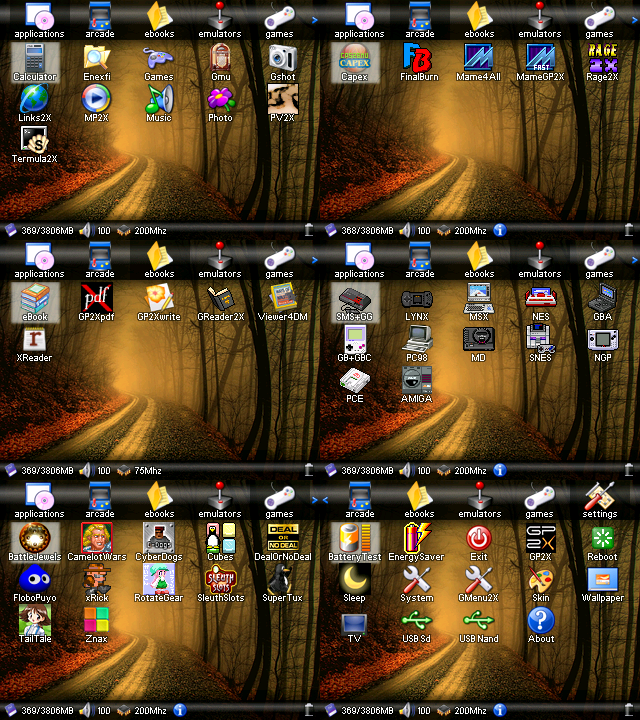Start the FinalBurn arcade emulator
This screenshot has height=720, width=640.
click(417, 62)
